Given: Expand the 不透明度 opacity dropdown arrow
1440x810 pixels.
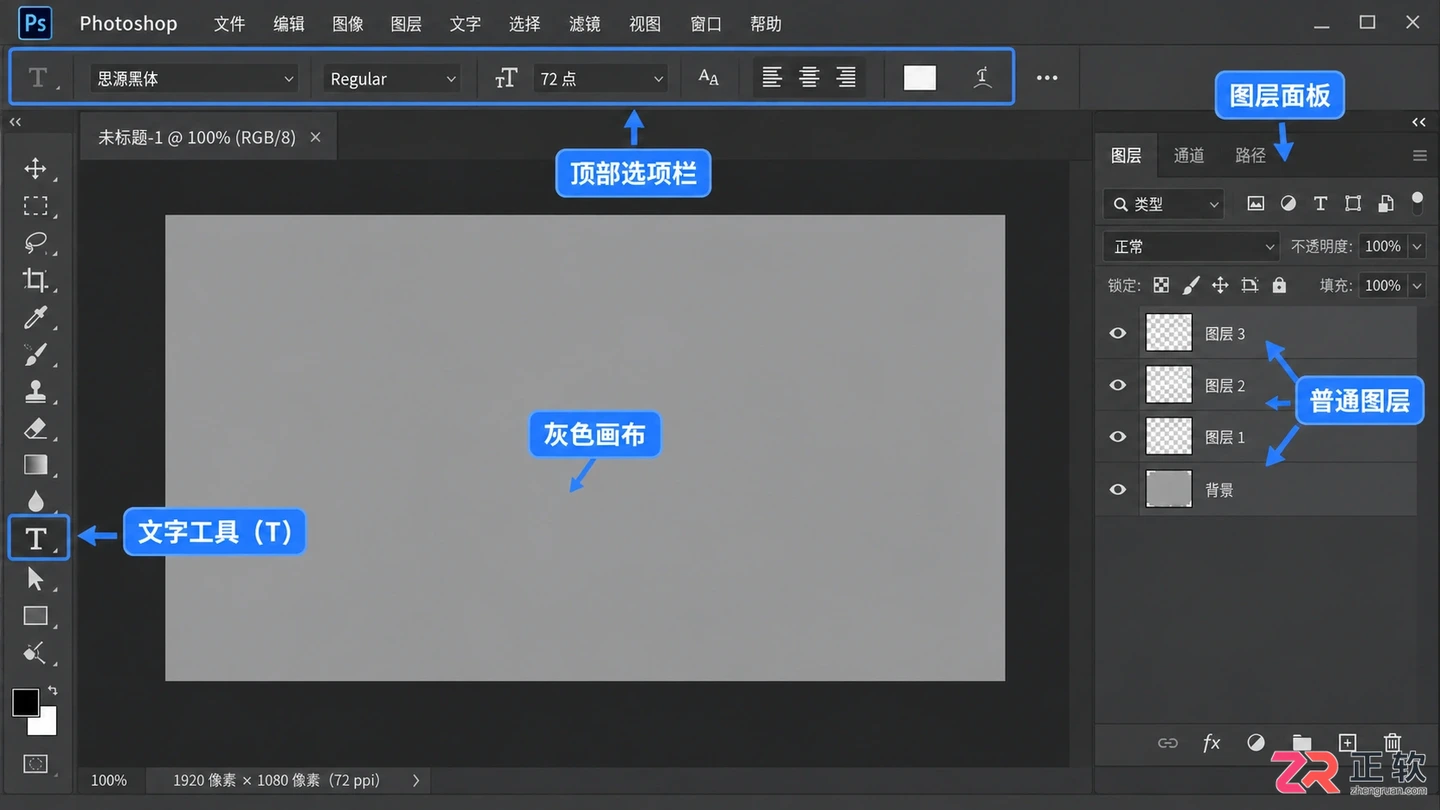Looking at the screenshot, I should 1416,246.
